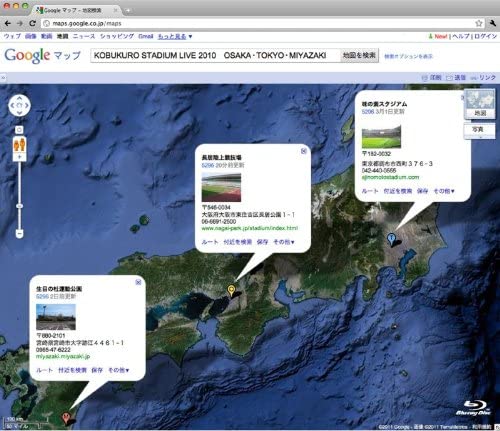
Task: Click the yellow Osaka map marker
Action: pos(231,291)
